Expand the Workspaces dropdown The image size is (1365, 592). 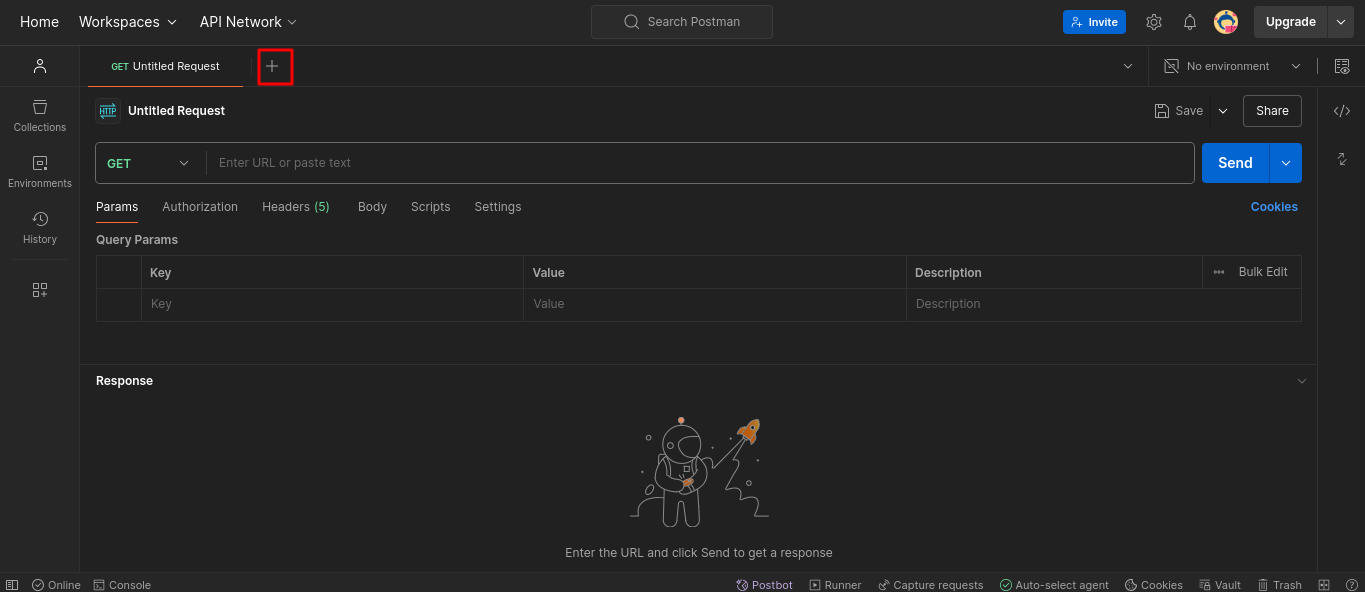(128, 22)
